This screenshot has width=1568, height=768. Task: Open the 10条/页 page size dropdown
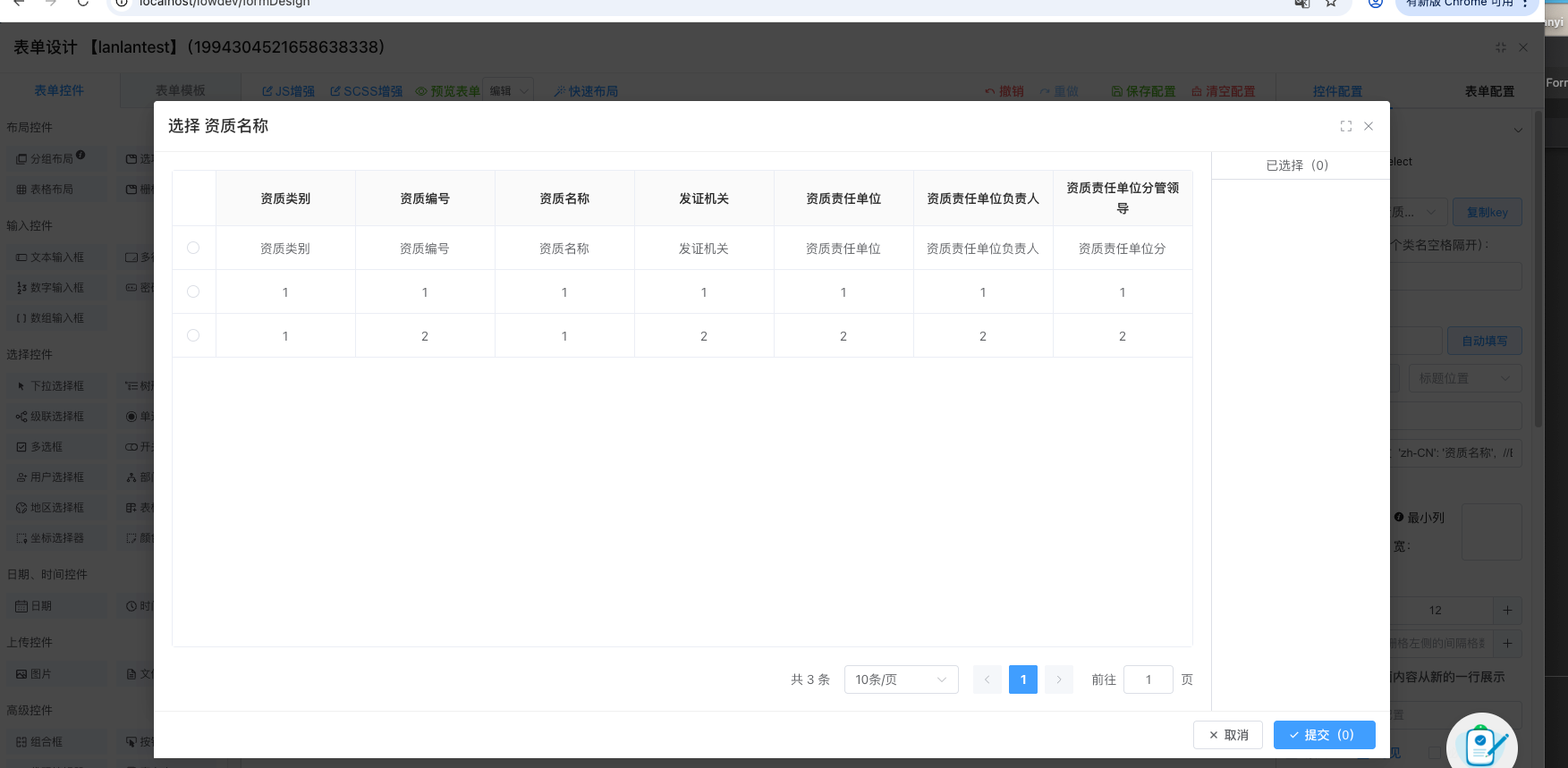(x=901, y=679)
